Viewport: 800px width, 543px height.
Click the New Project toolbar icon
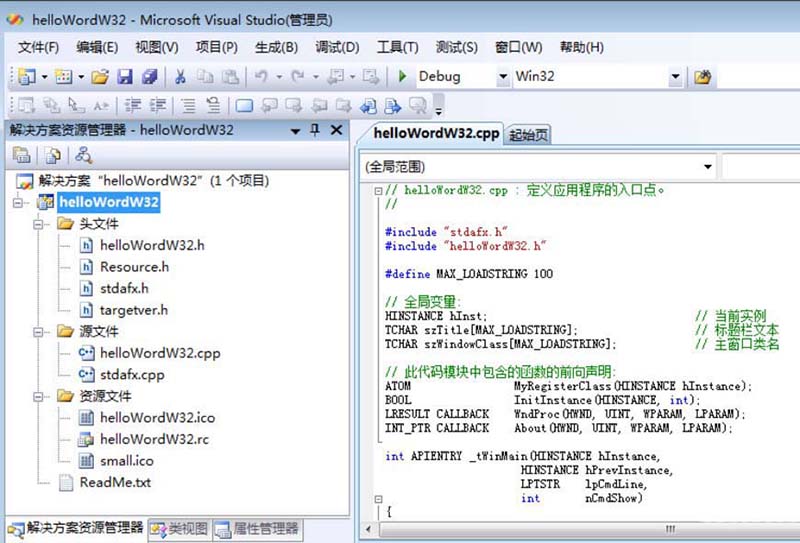click(27, 77)
